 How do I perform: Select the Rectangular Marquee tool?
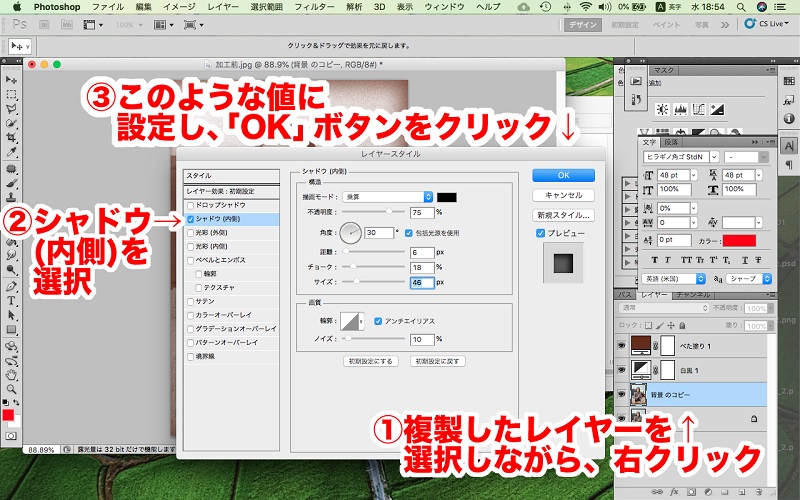(x=11, y=95)
